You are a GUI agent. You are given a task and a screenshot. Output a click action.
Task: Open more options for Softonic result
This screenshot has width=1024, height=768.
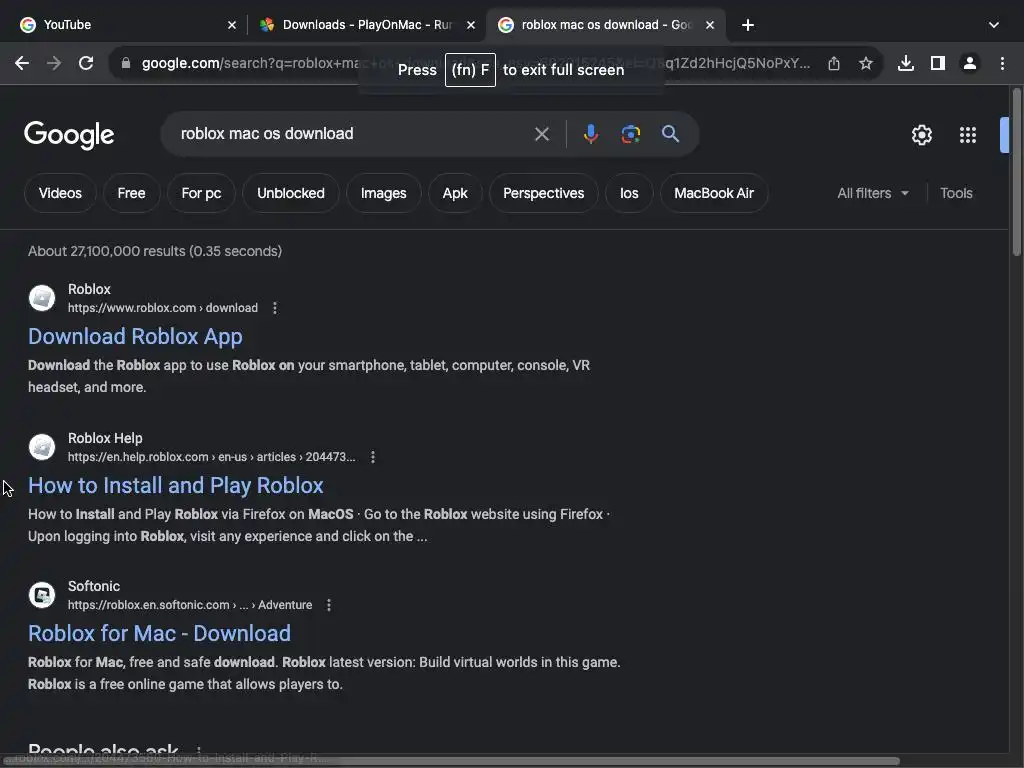point(329,605)
